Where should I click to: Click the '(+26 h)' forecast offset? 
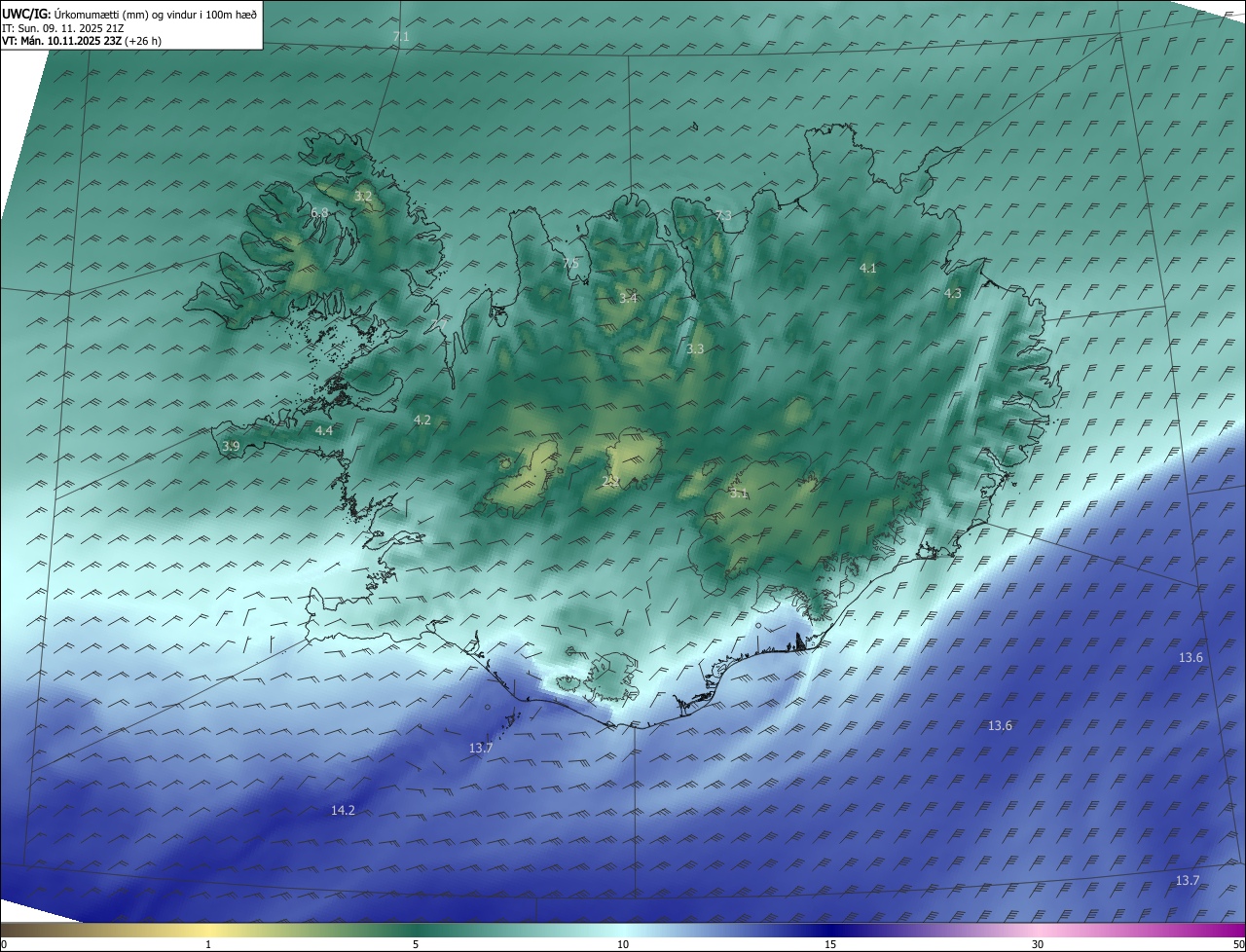tap(144, 41)
